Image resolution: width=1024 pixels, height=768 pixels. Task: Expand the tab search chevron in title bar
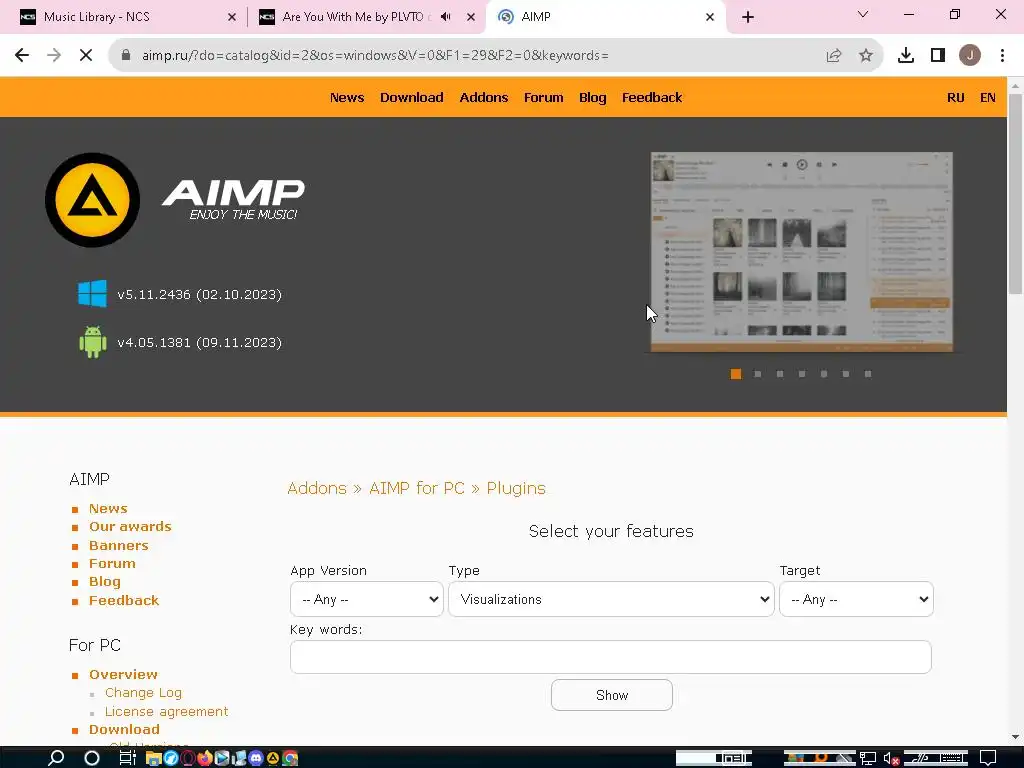point(863,14)
